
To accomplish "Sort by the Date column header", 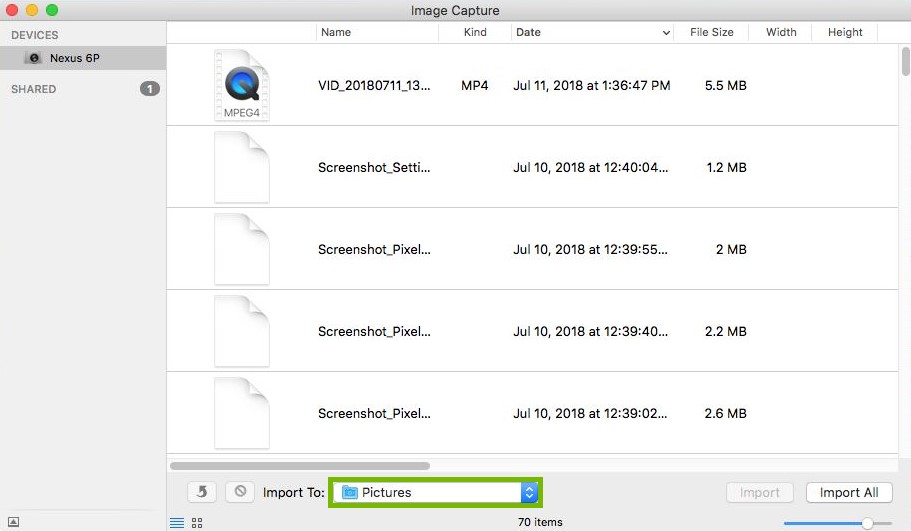I will (592, 33).
